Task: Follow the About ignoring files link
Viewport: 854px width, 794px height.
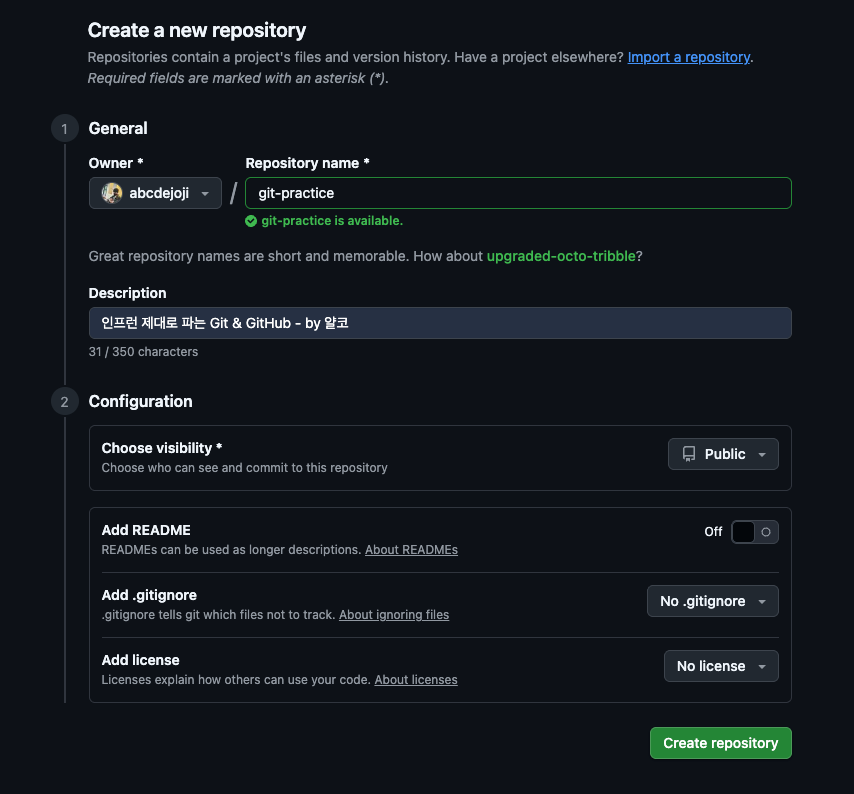Action: pyautogui.click(x=394, y=615)
